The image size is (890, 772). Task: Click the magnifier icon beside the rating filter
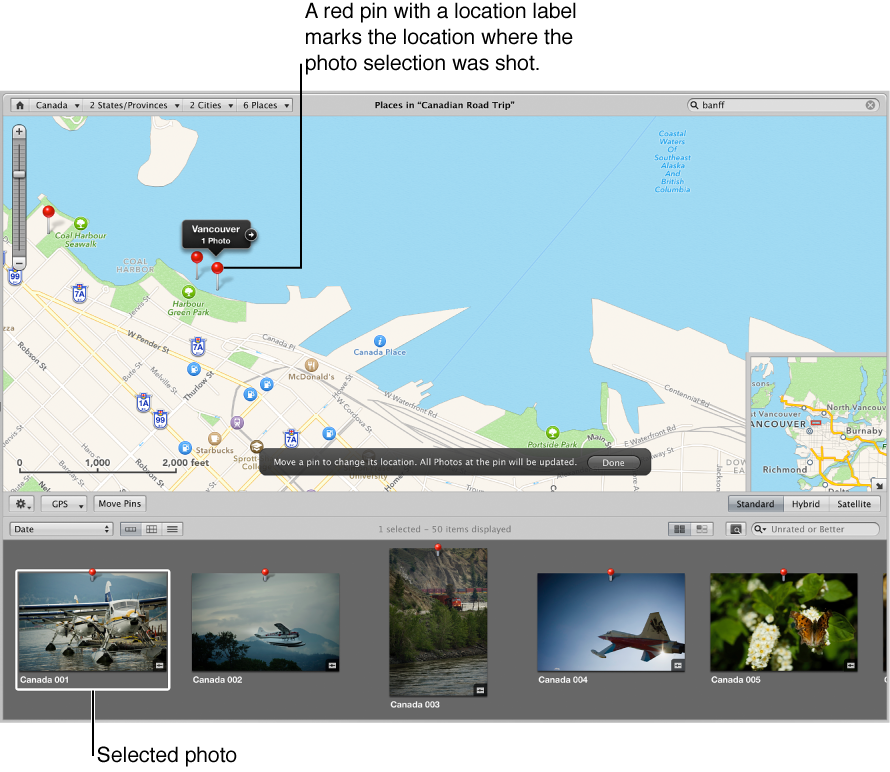click(735, 528)
